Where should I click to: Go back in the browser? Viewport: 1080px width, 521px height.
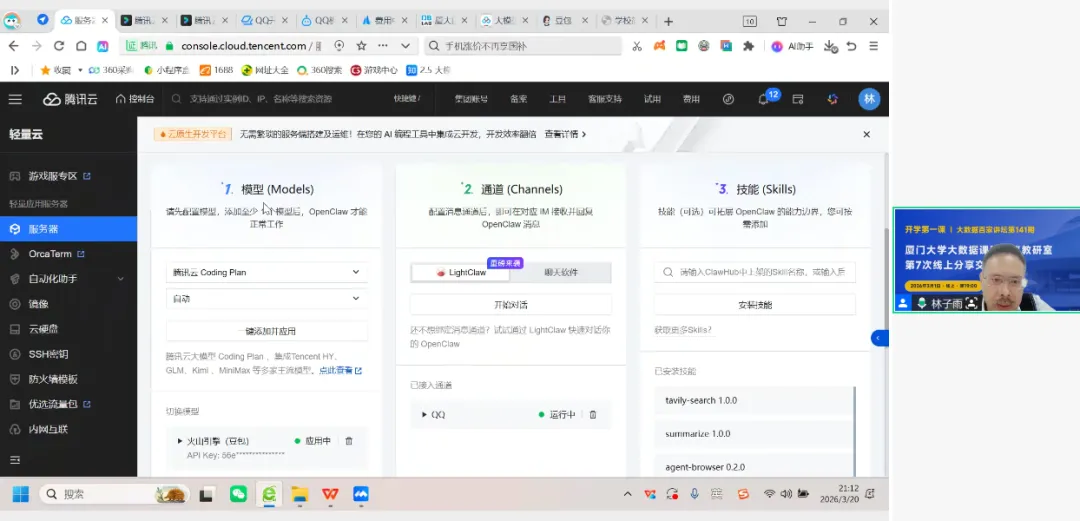(x=13, y=46)
